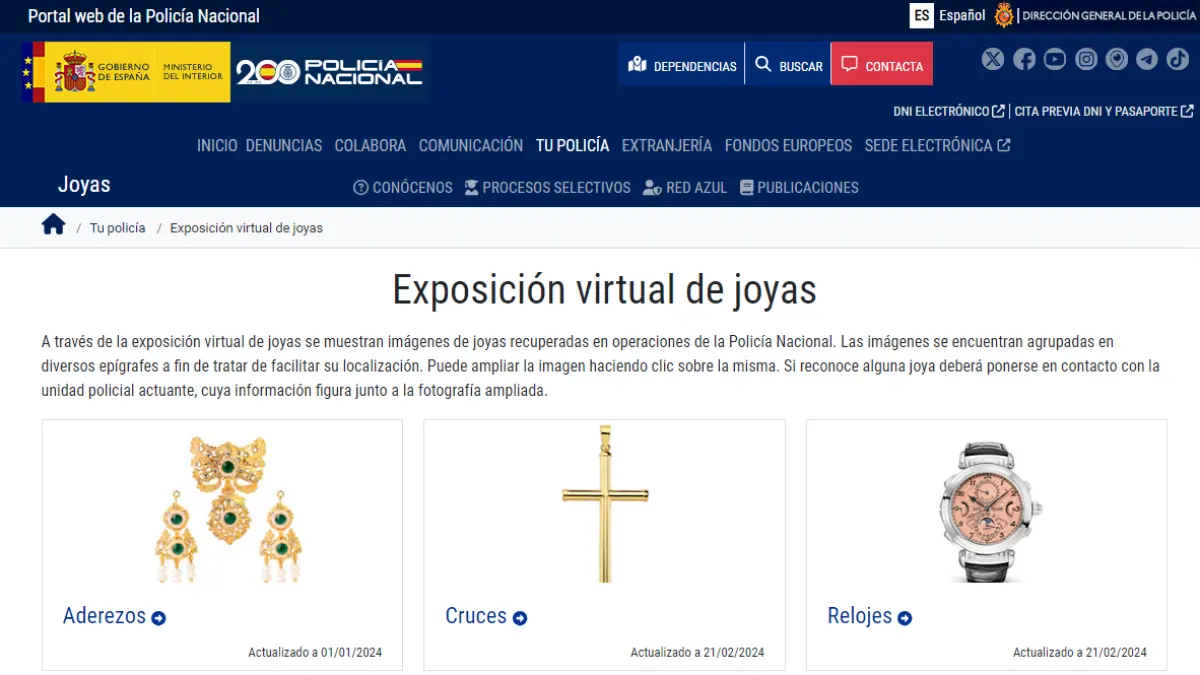This screenshot has width=1200, height=675.
Task: Open the Facebook social icon
Action: [x=1024, y=60]
